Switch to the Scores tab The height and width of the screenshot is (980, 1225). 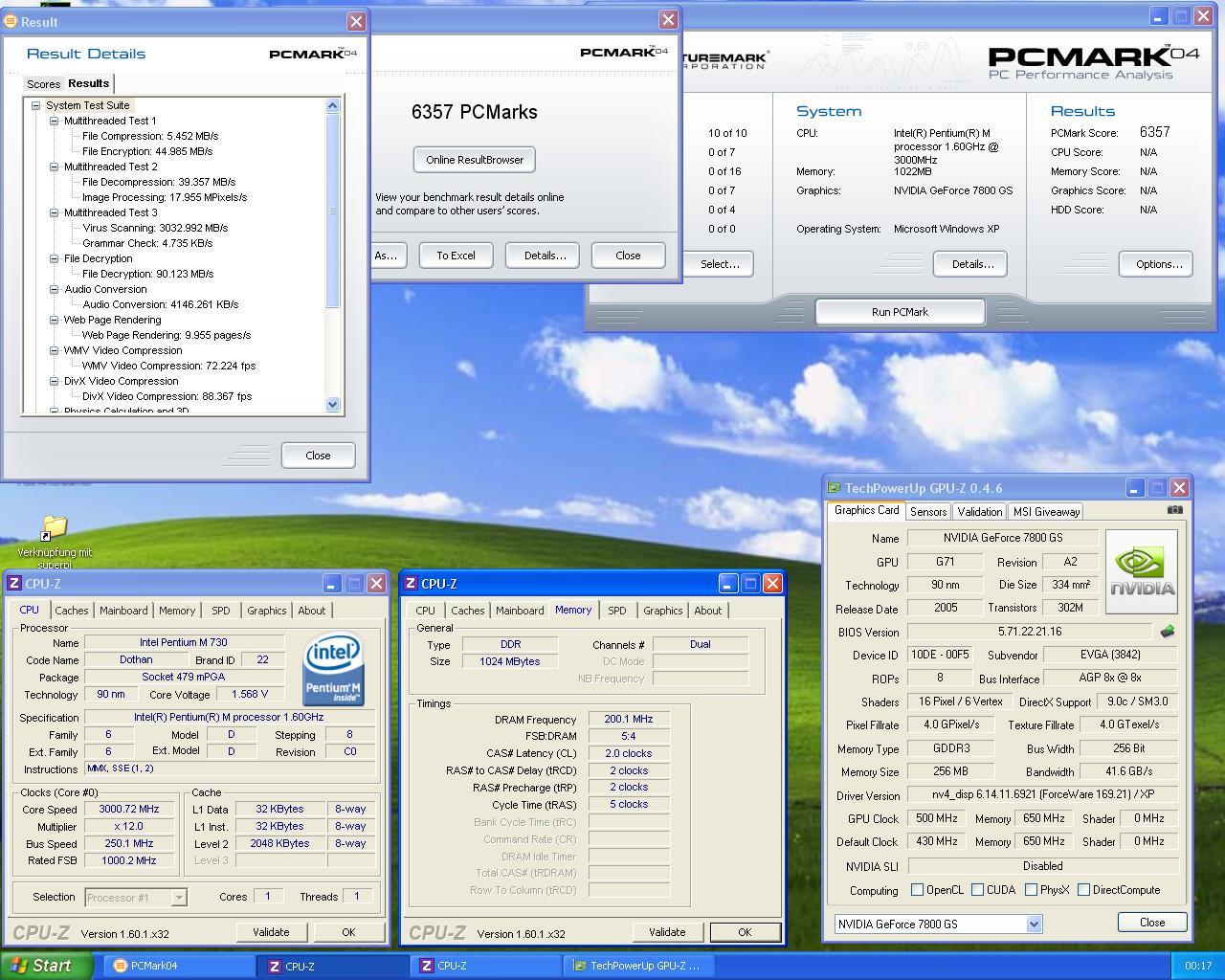[x=43, y=84]
